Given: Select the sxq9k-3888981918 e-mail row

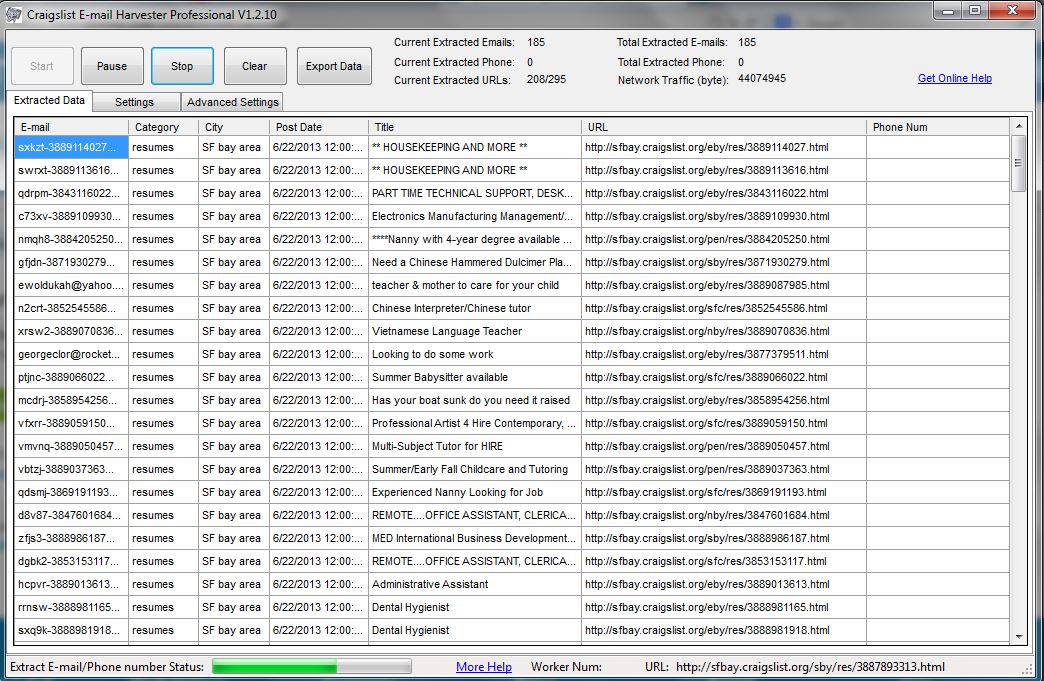Looking at the screenshot, I should coord(71,630).
